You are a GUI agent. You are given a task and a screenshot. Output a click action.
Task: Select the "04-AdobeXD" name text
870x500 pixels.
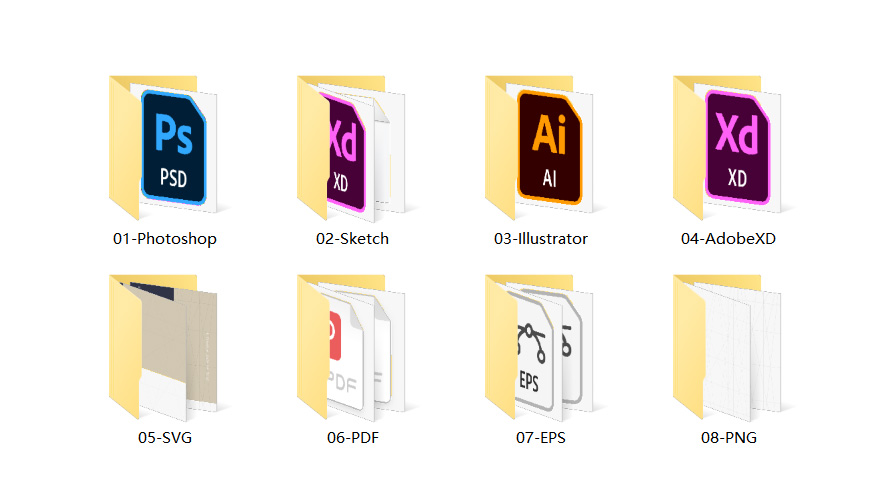coord(728,239)
